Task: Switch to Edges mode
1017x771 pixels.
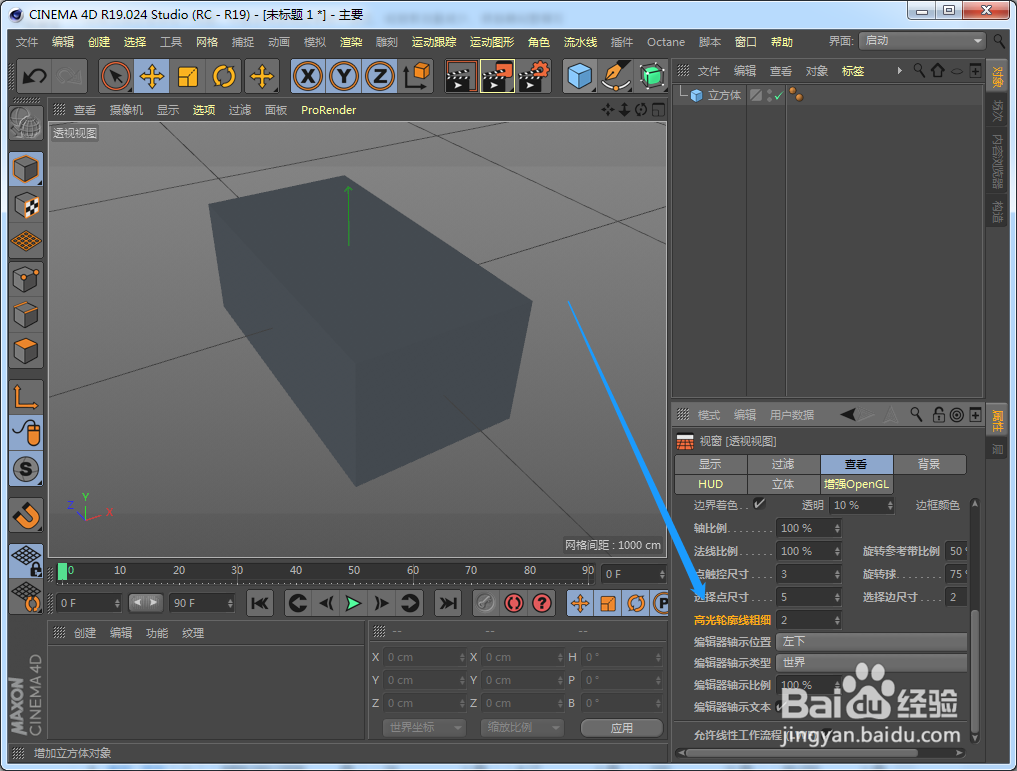Action: [26, 316]
